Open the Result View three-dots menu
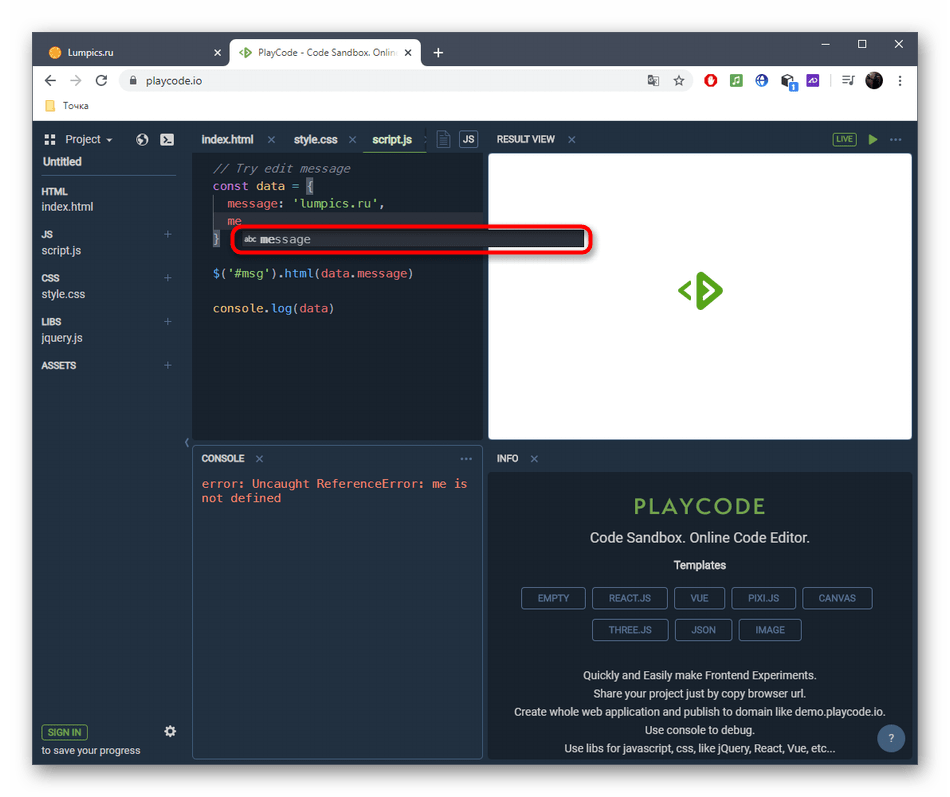Screen dimensions: 950x797 click(x=896, y=140)
